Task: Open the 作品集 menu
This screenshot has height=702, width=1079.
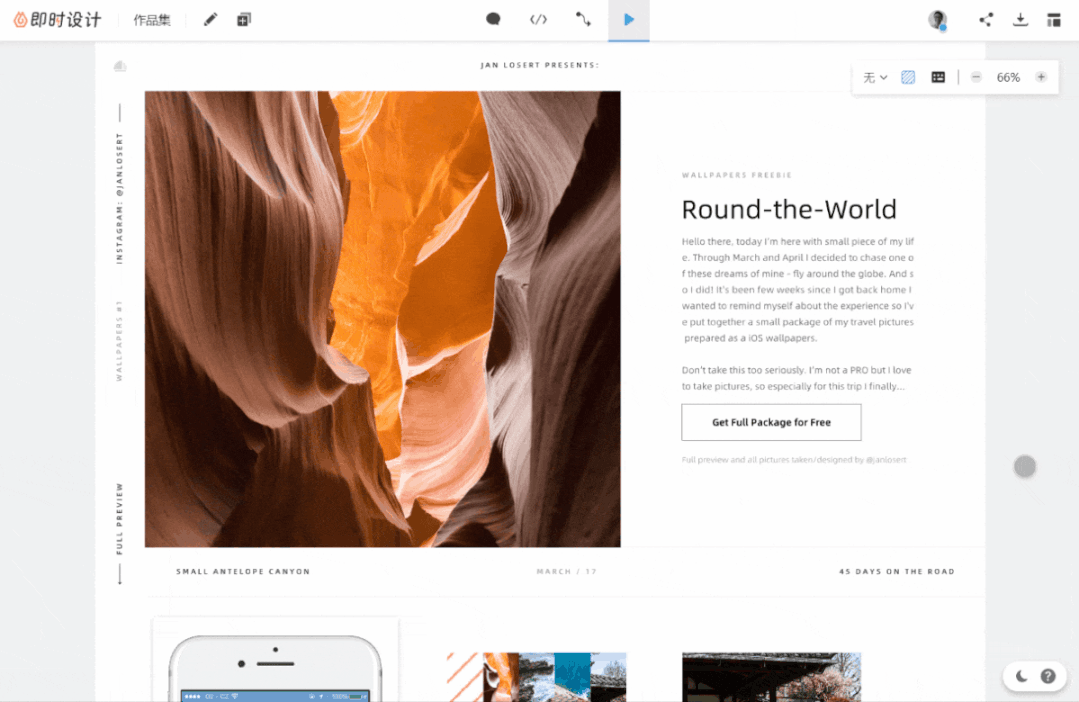Action: (x=152, y=20)
